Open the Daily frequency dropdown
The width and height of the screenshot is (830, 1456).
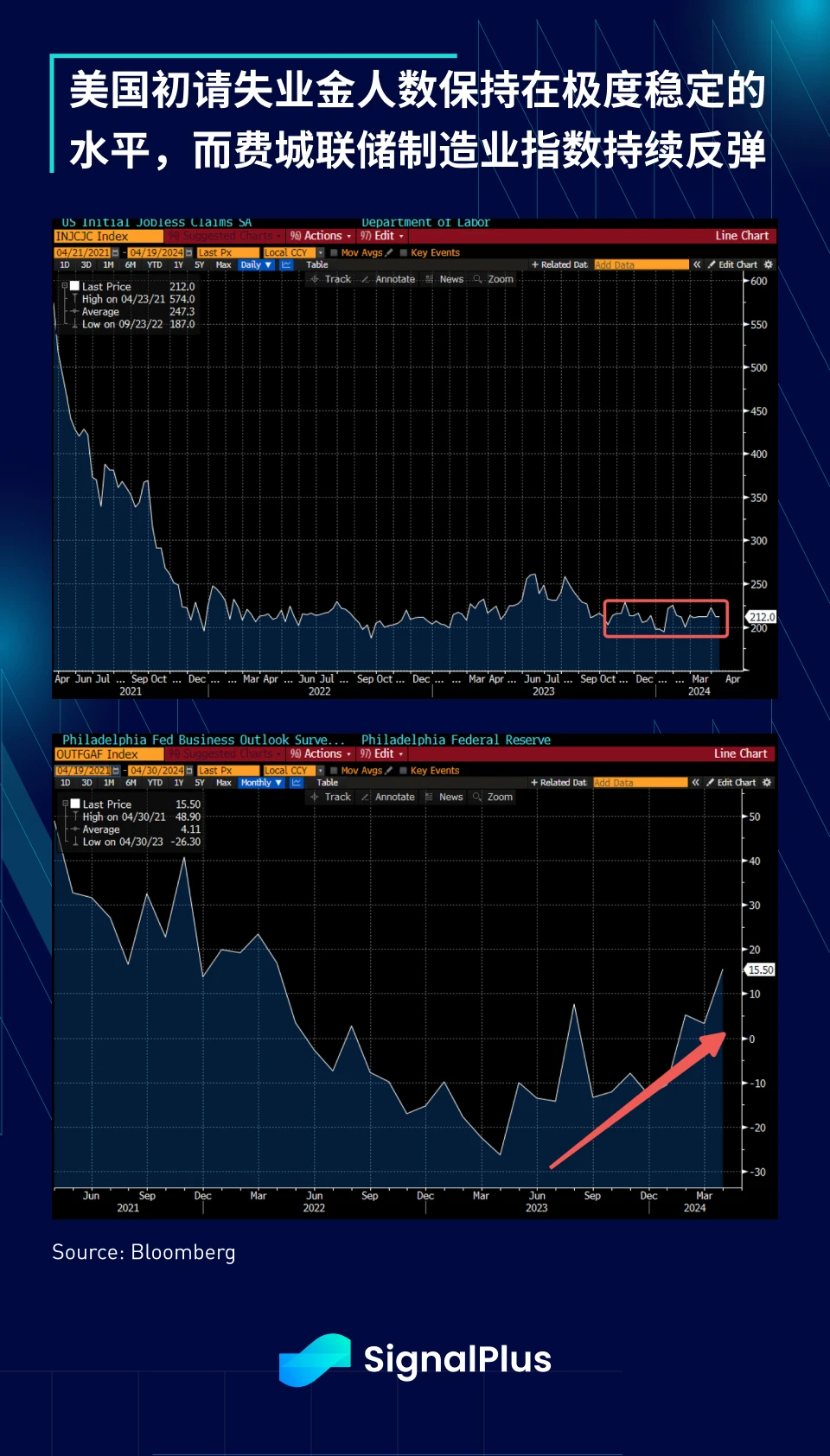pyautogui.click(x=256, y=264)
